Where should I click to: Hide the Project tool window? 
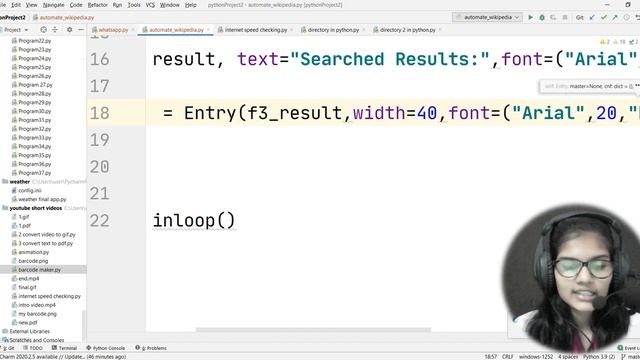coord(80,30)
